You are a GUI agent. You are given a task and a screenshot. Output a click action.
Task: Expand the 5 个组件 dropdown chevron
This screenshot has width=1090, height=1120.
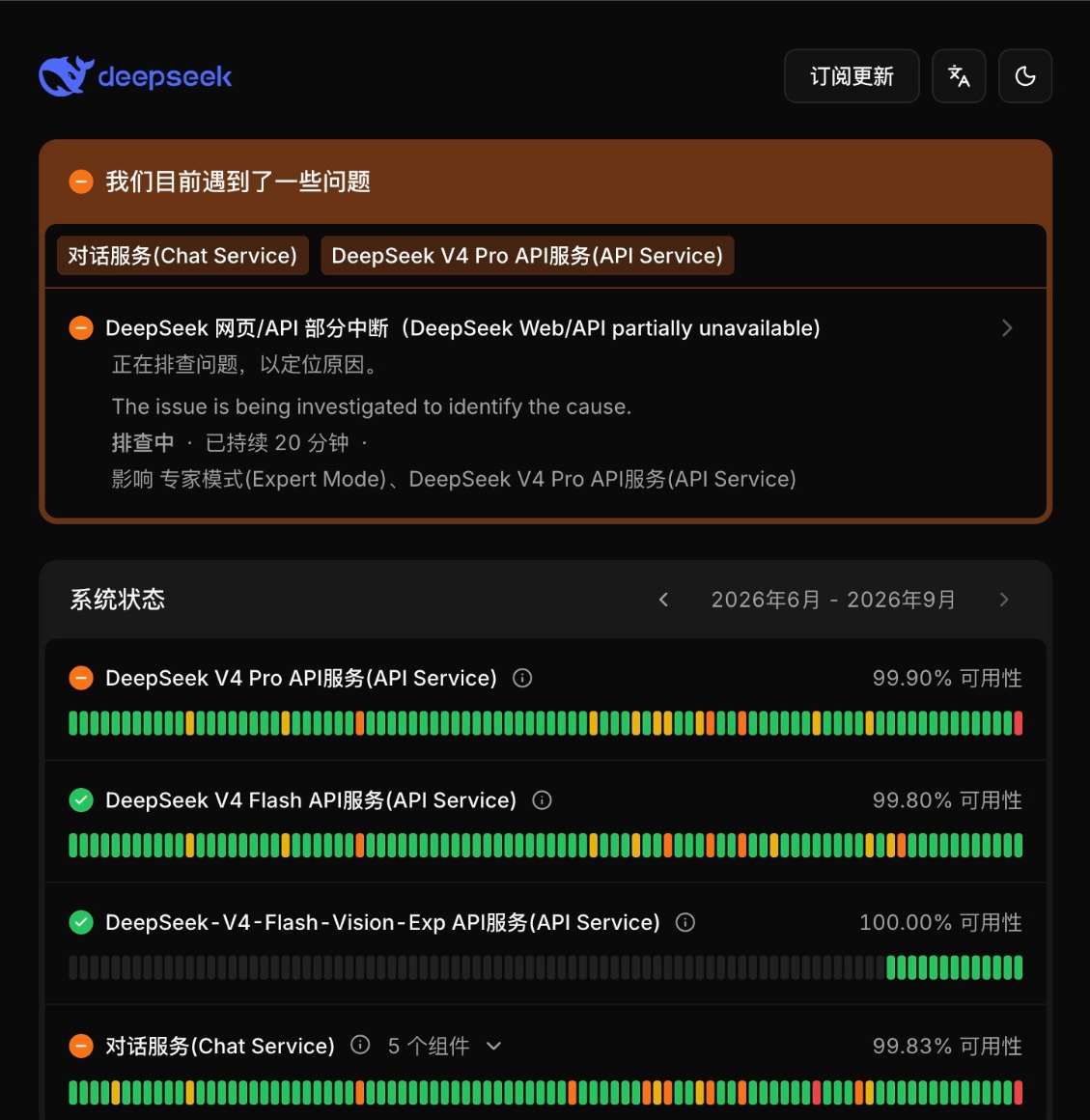click(x=493, y=1047)
